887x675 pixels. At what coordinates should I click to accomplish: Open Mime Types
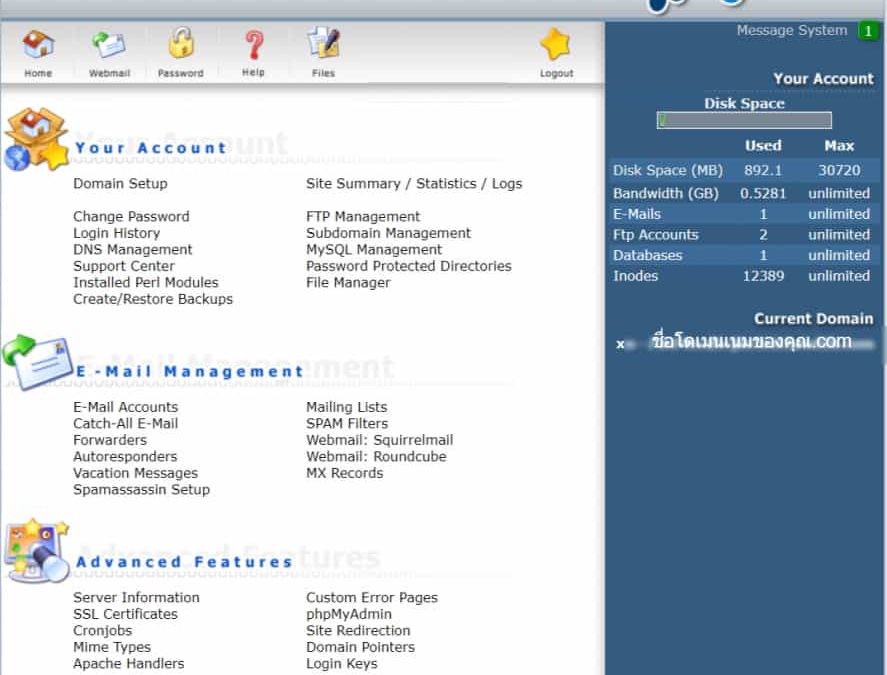pyautogui.click(x=112, y=646)
